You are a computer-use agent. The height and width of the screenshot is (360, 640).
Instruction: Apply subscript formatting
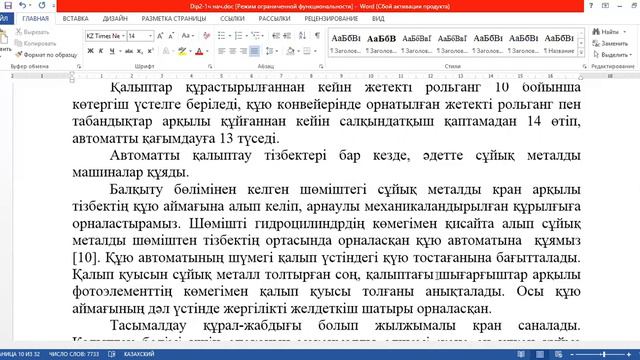[x=140, y=51]
